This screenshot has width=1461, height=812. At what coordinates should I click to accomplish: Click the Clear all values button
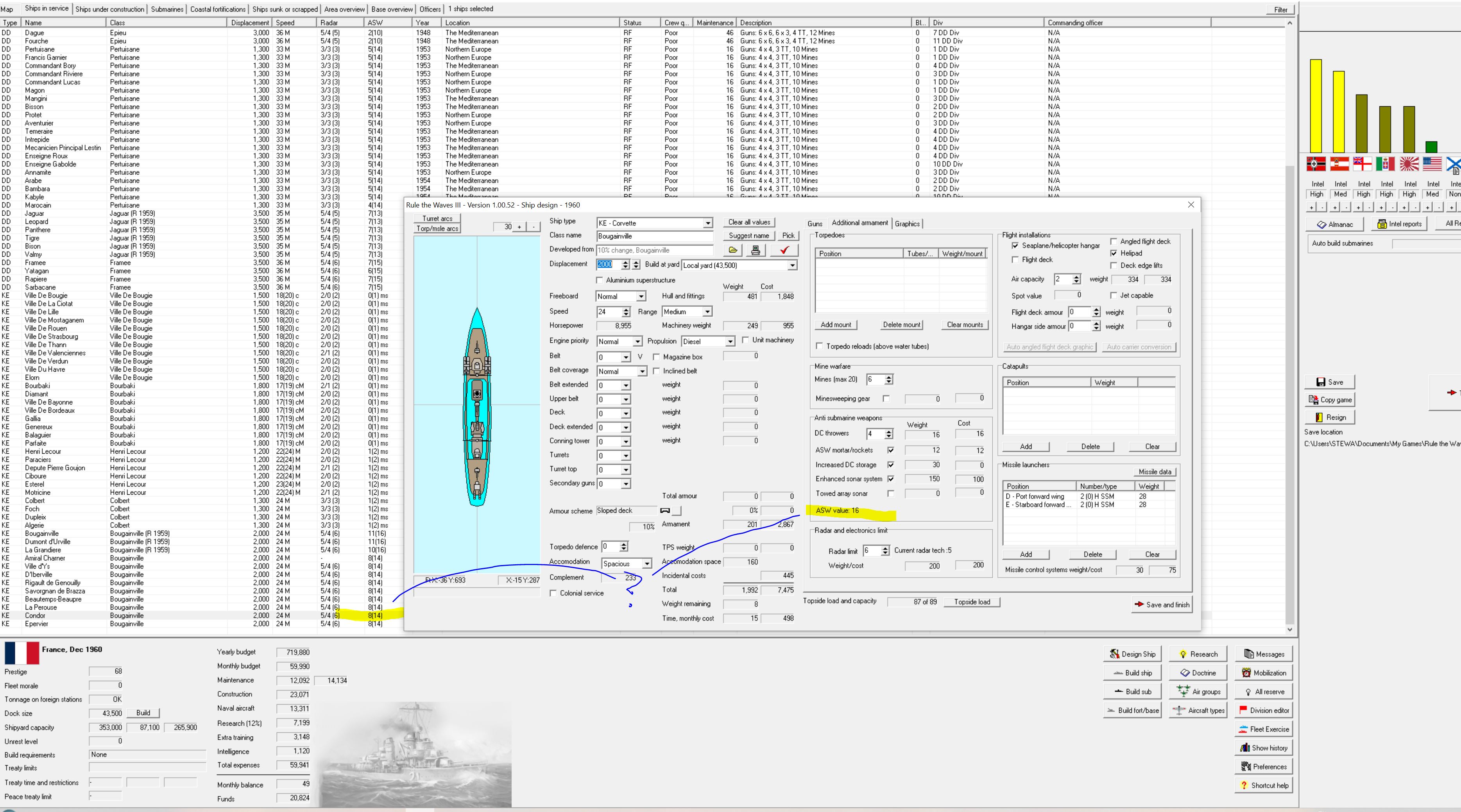[x=748, y=222]
